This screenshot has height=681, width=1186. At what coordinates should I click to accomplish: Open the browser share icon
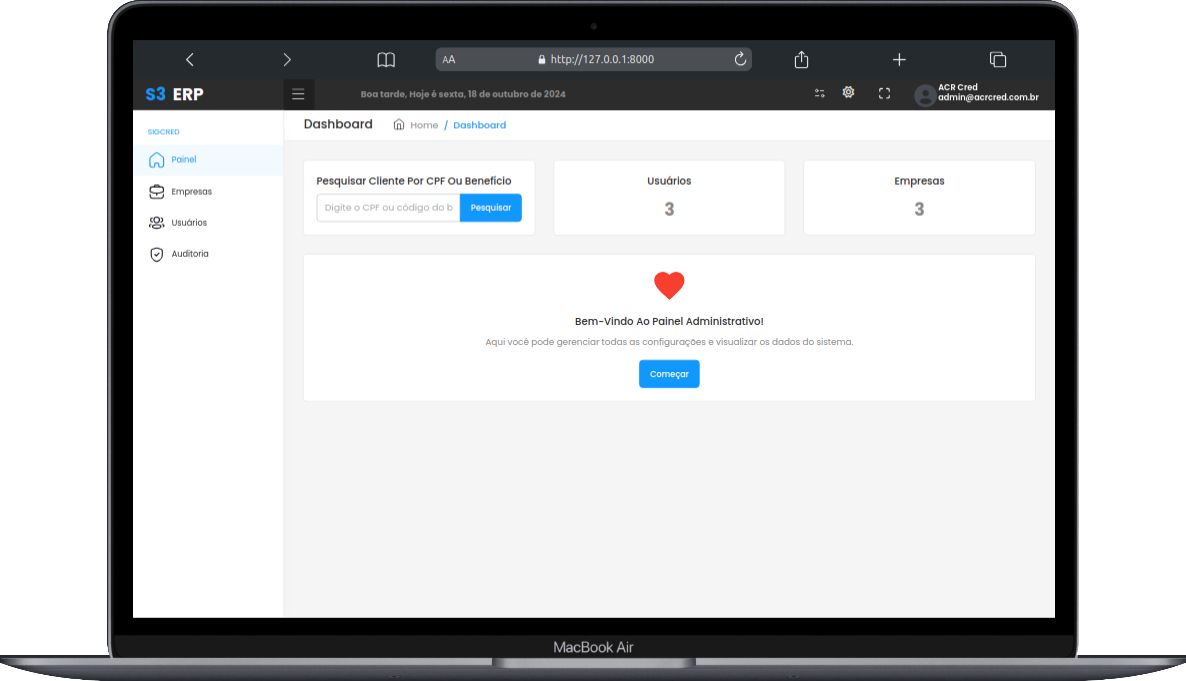coord(801,59)
